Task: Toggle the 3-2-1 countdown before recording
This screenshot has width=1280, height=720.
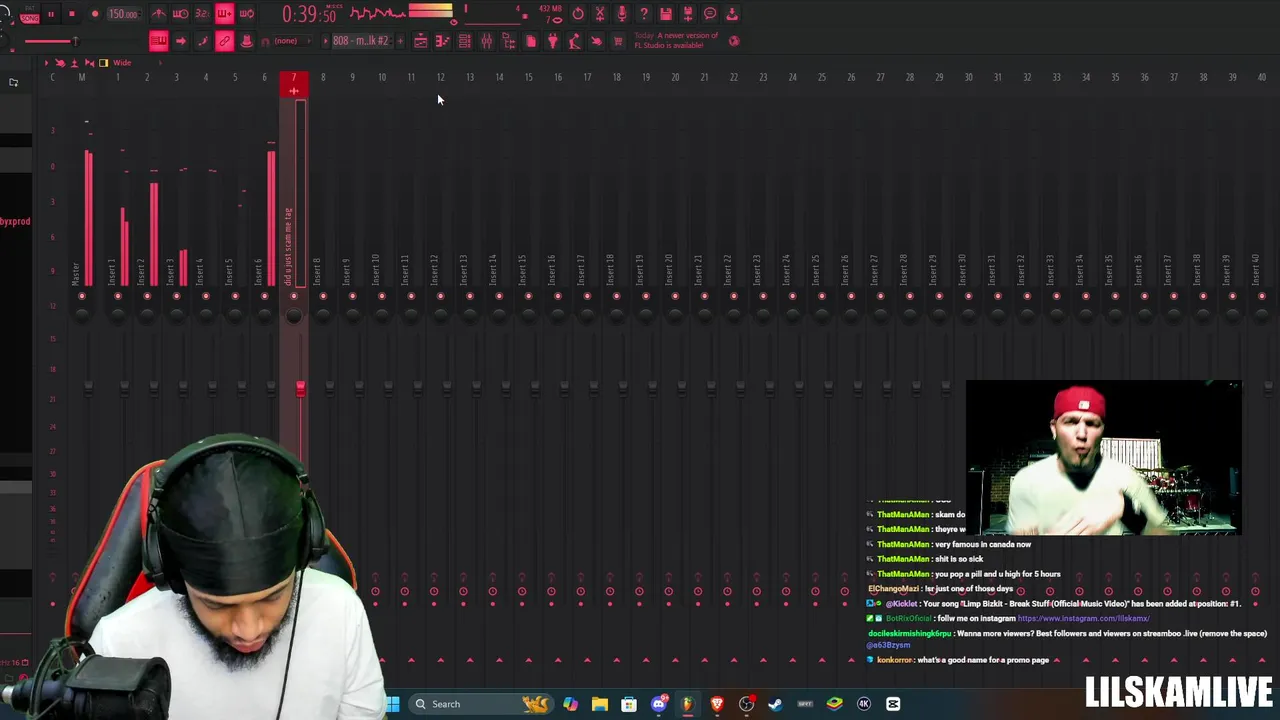Action: 202,14
